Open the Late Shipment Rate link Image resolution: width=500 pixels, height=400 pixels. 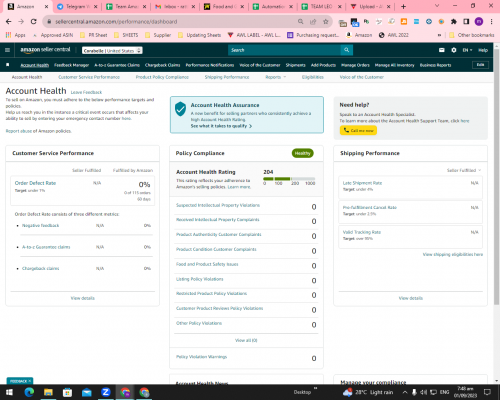point(362,183)
